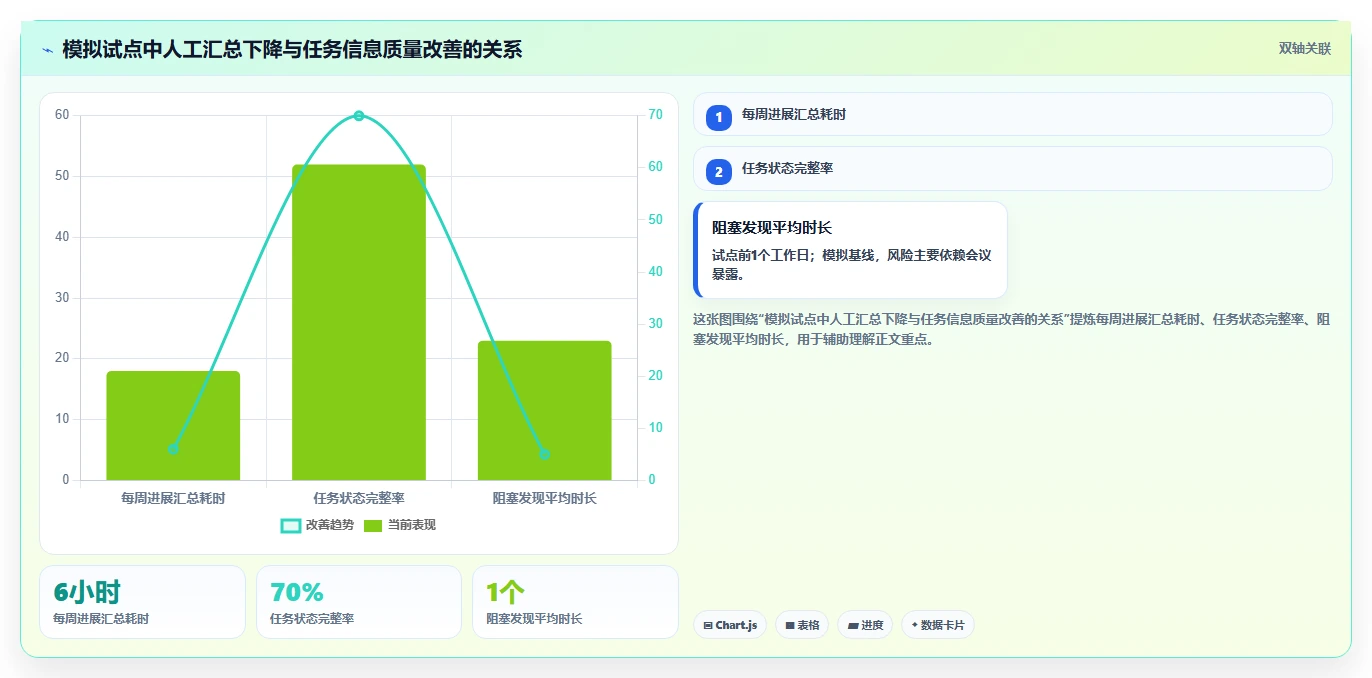Open the 1个 stat card
Image resolution: width=1372 pixels, height=678 pixels.
tap(575, 602)
